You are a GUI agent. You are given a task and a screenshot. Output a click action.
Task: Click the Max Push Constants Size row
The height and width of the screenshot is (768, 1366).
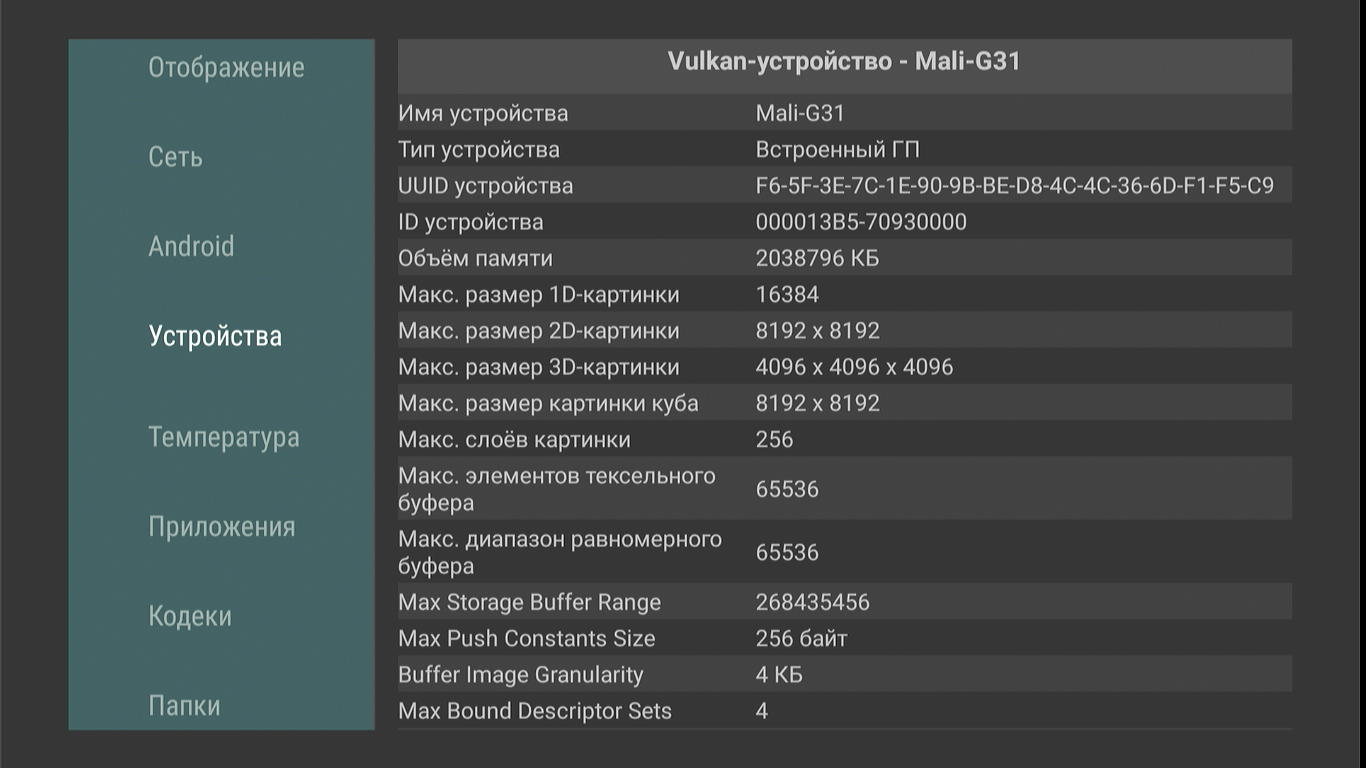coord(844,639)
